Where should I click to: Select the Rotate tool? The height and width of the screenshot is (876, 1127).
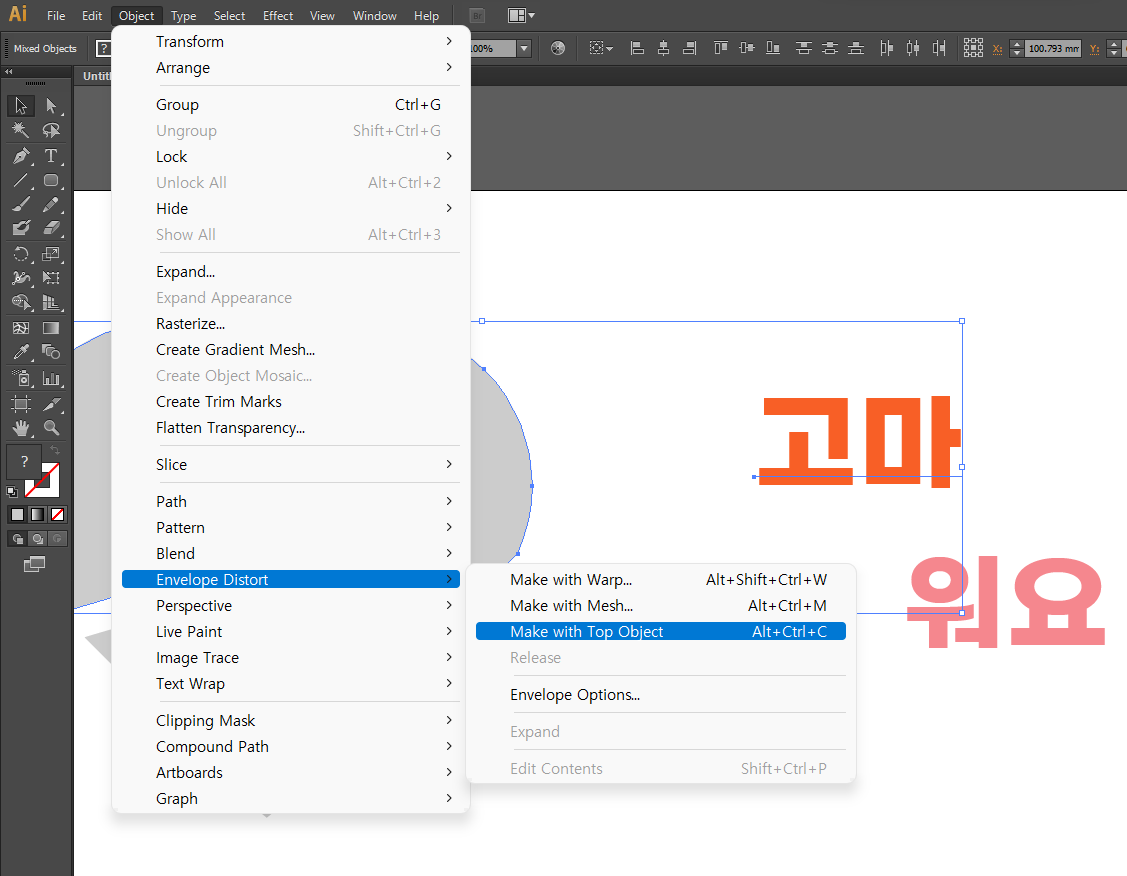click(x=21, y=254)
